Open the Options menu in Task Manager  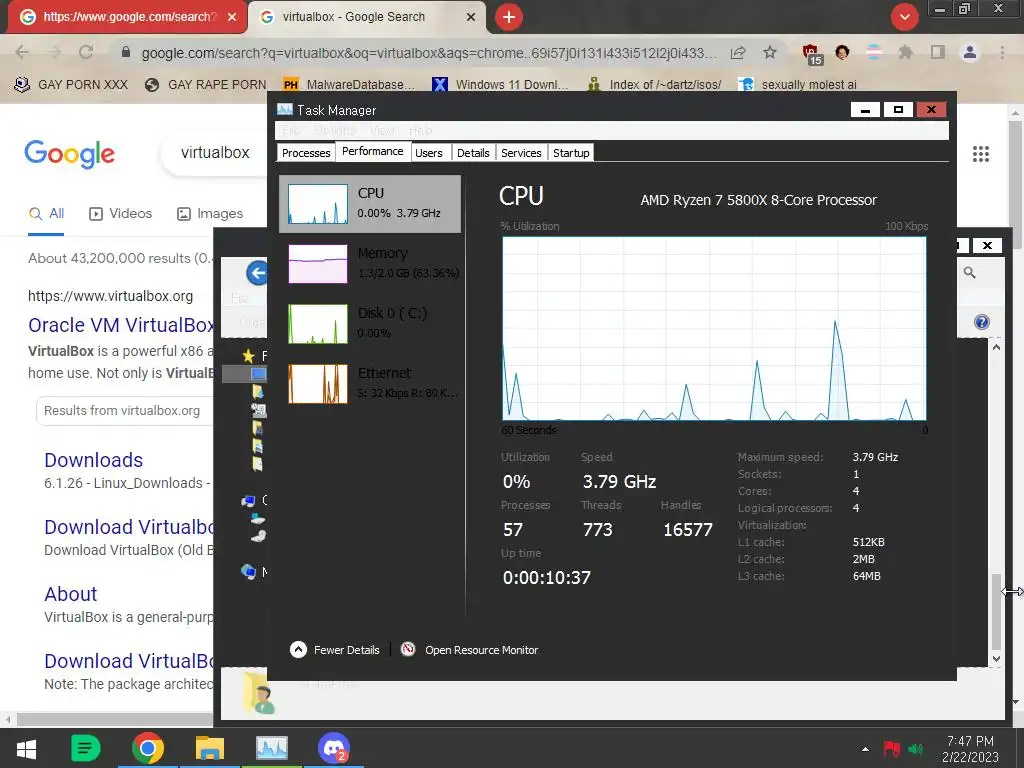pyautogui.click(x=335, y=131)
